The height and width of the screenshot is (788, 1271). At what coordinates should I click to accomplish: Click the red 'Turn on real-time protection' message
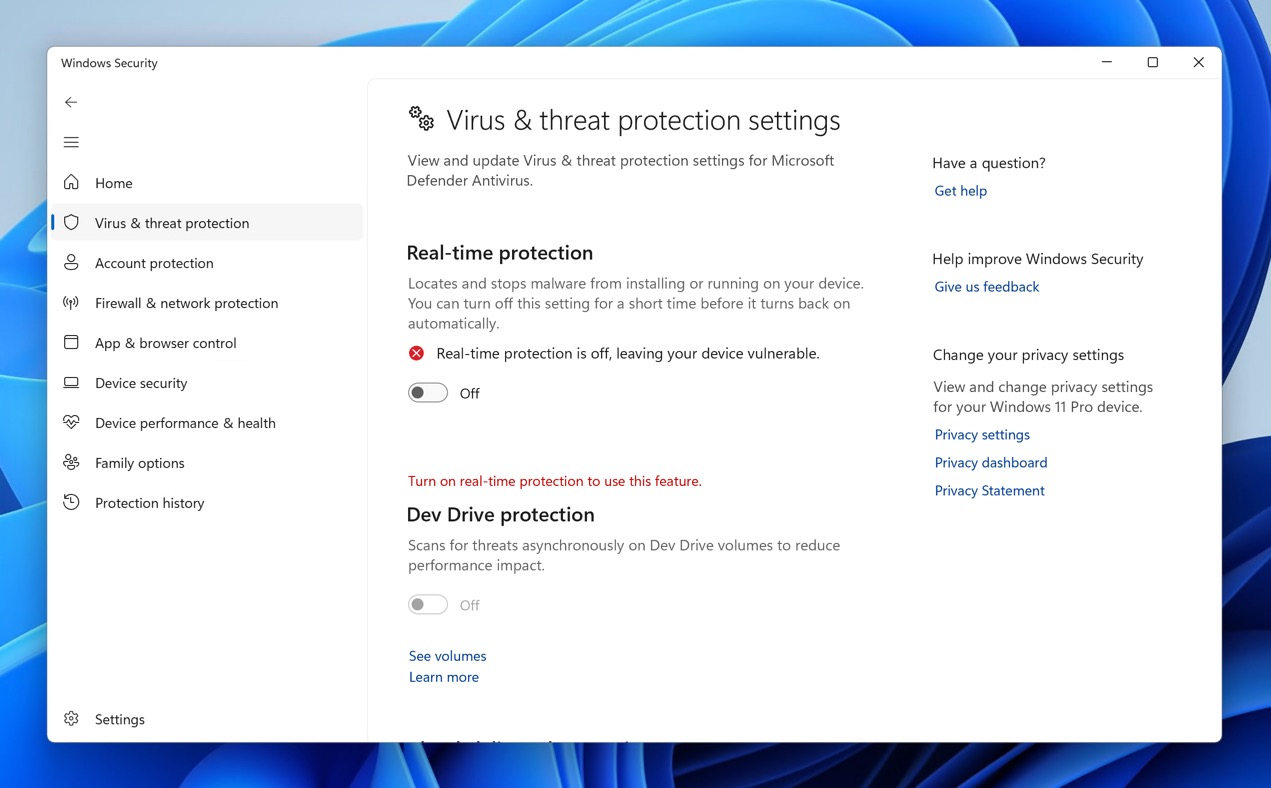pyautogui.click(x=554, y=481)
